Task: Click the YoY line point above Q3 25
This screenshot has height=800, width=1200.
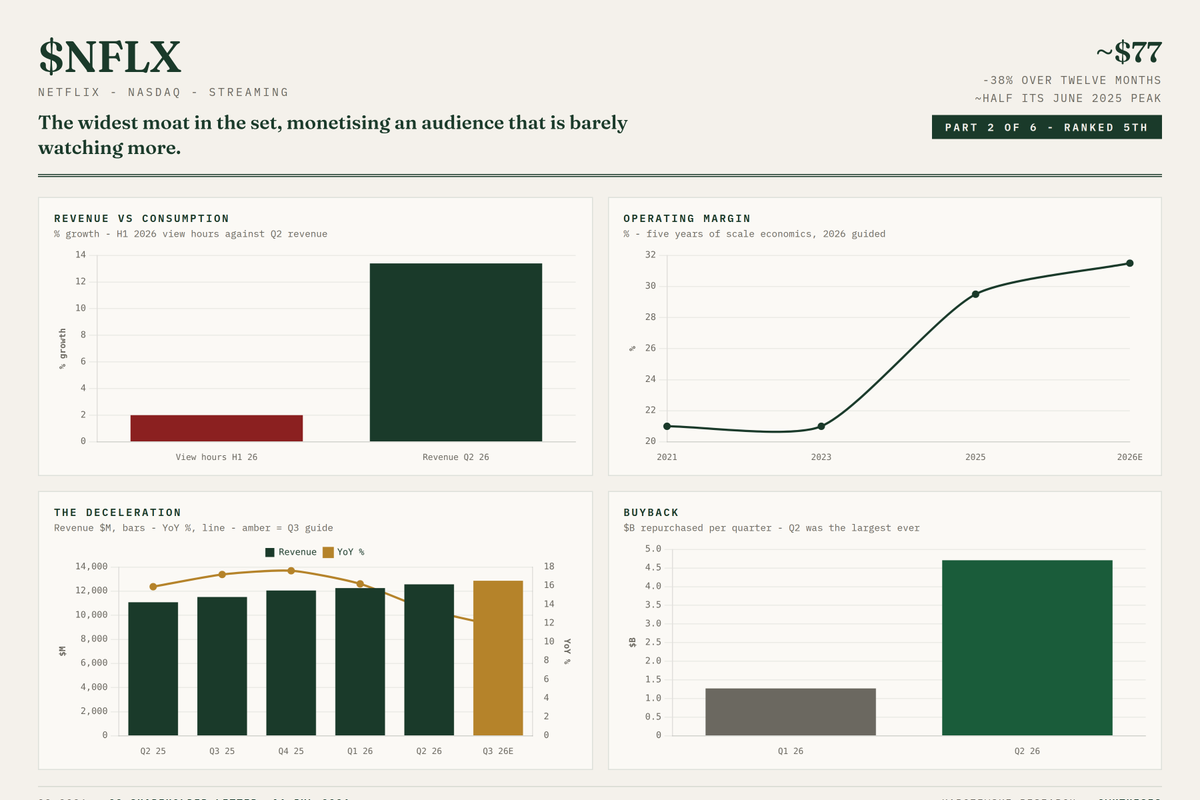Action: [222, 574]
